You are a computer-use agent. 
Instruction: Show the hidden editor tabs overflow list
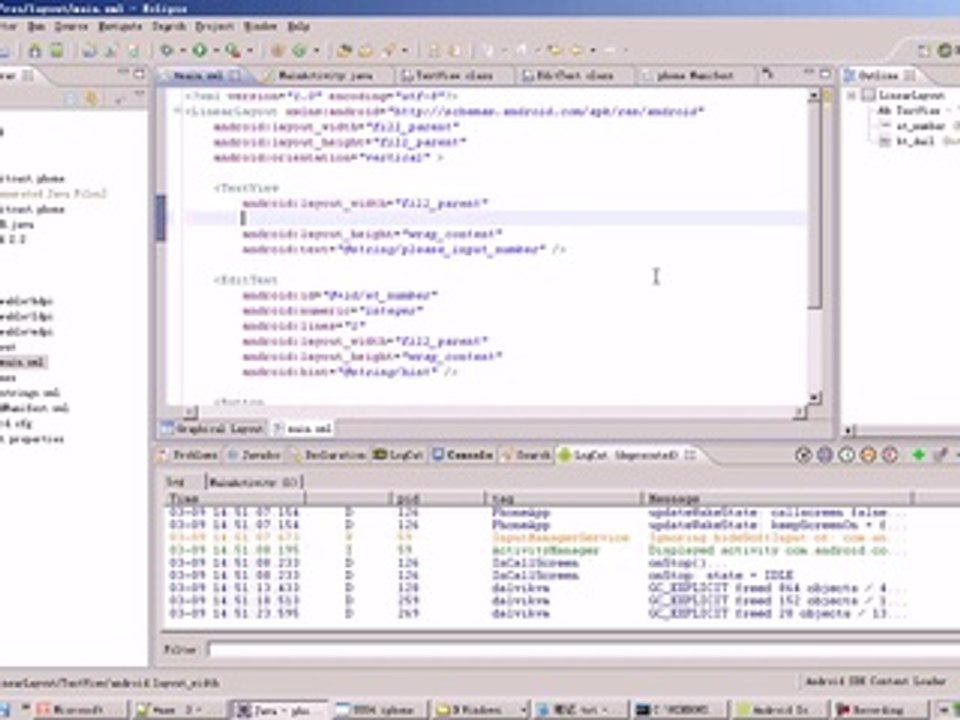click(x=767, y=74)
